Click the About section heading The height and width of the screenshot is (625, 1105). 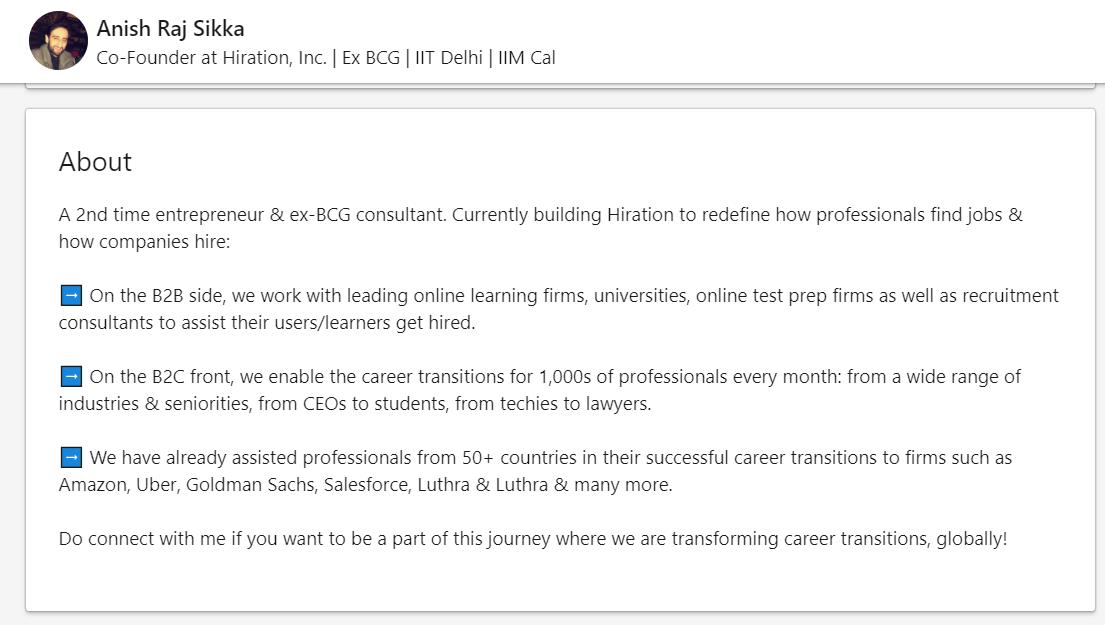click(95, 162)
